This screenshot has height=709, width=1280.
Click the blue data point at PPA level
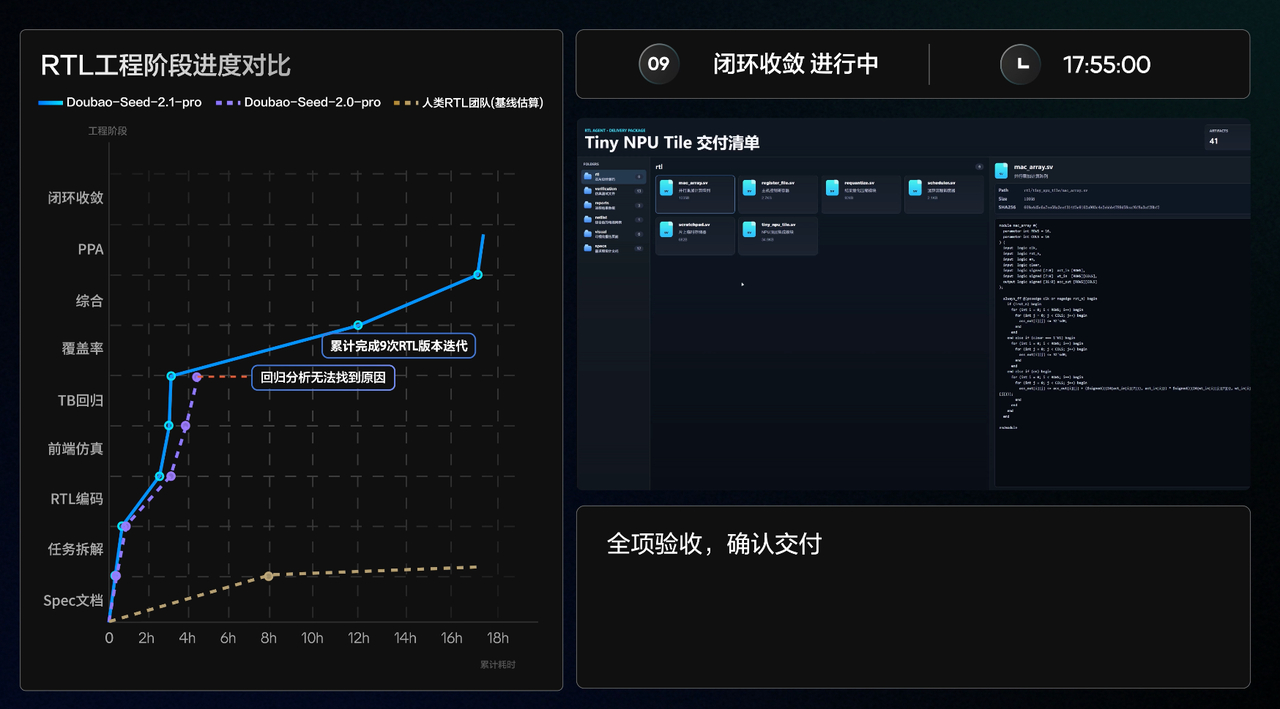(x=478, y=275)
